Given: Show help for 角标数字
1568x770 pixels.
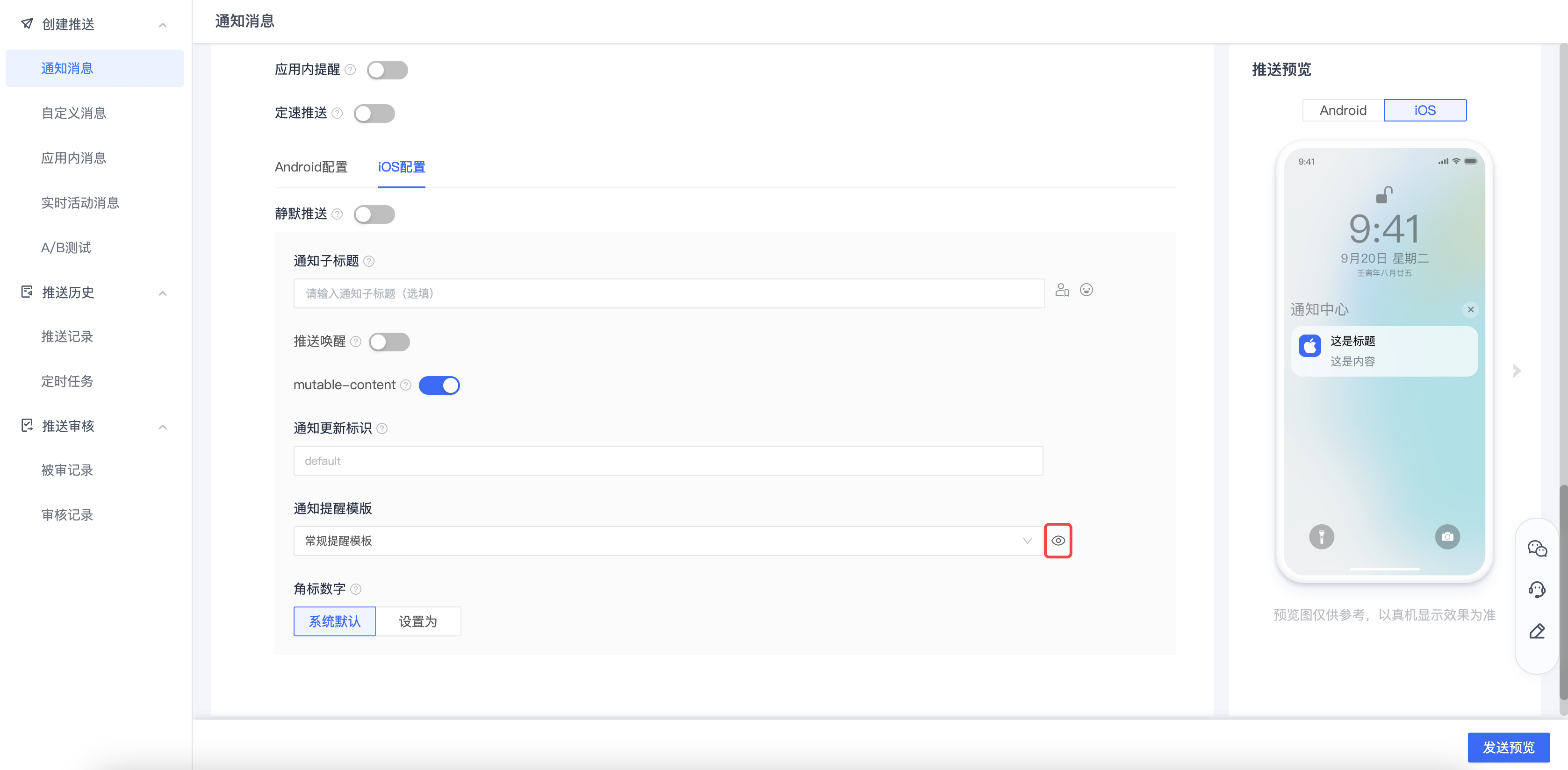Looking at the screenshot, I should 356,589.
